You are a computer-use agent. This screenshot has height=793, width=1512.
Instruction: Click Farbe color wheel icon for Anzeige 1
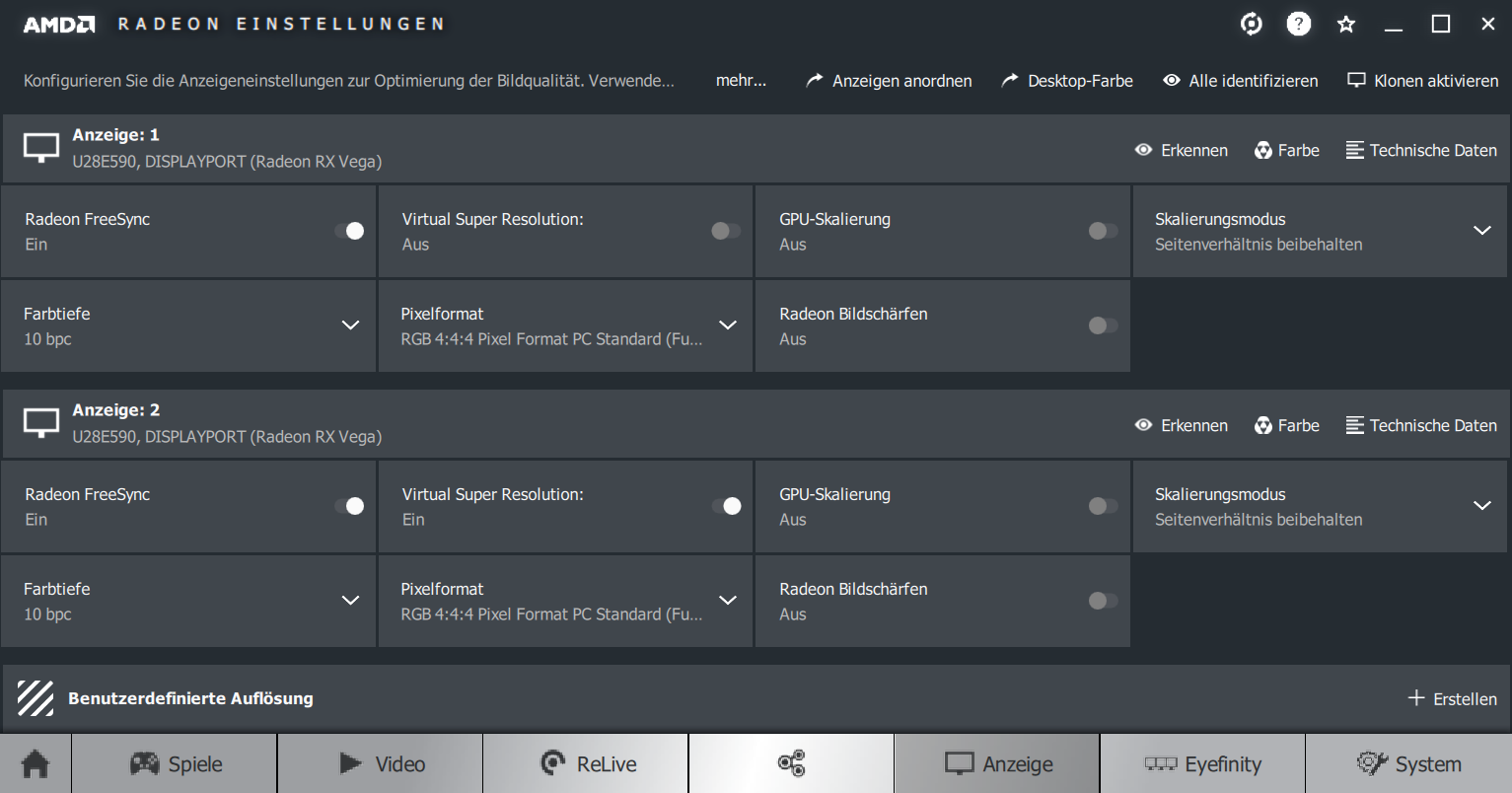pyautogui.click(x=1263, y=150)
